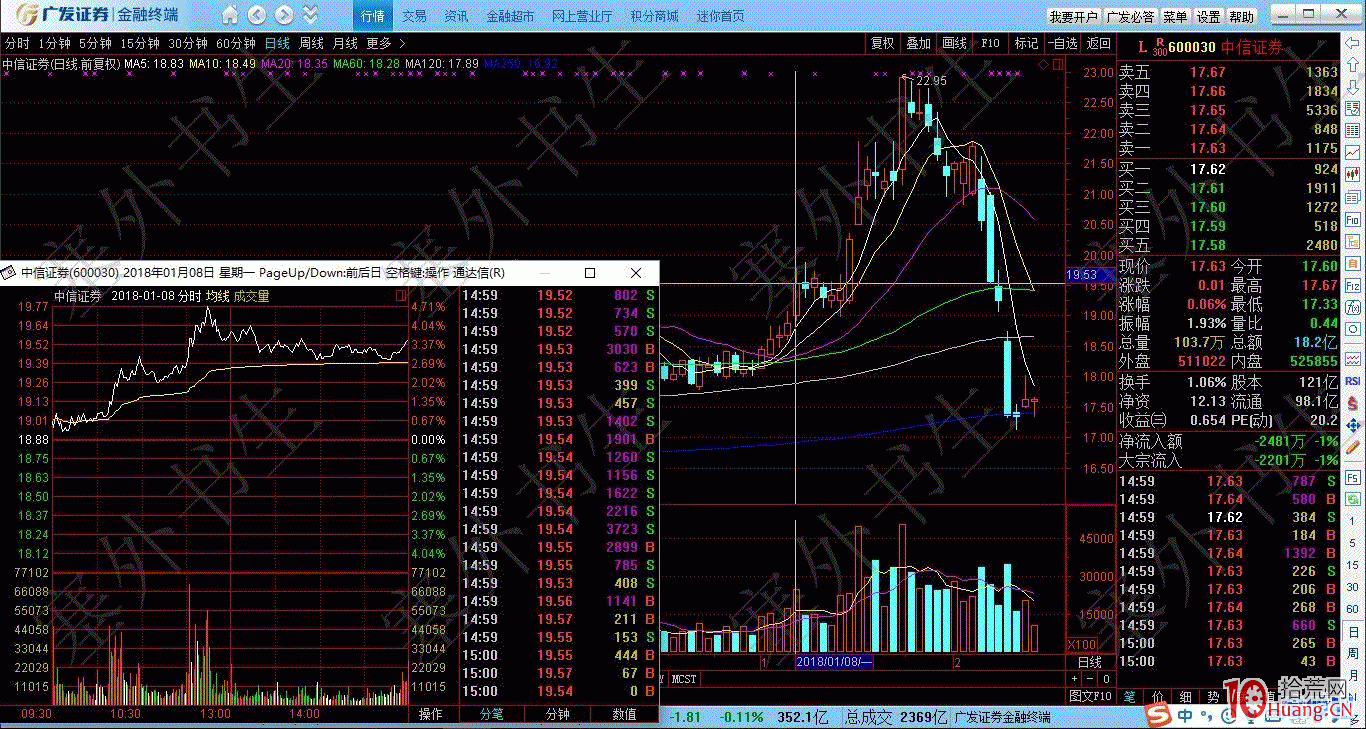Click the 2018/01/08 date marker on timeline
The height and width of the screenshot is (729, 1366).
[834, 662]
